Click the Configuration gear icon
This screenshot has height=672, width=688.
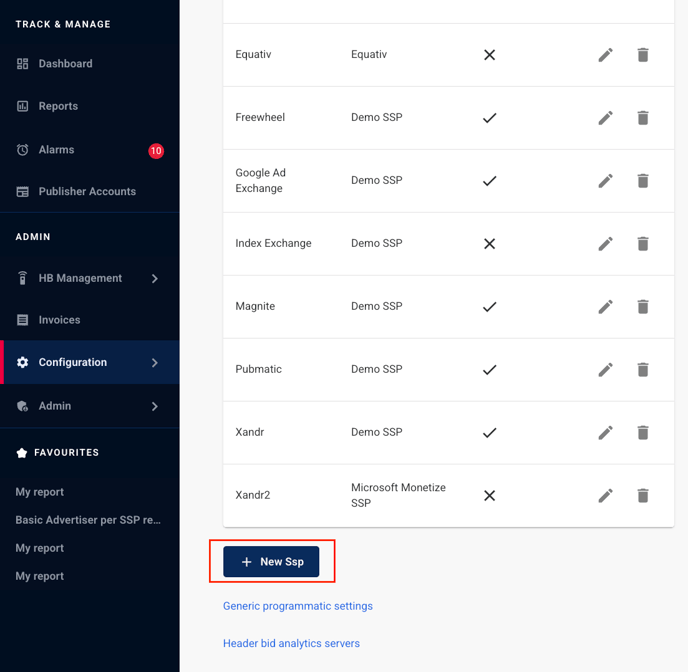(22, 362)
